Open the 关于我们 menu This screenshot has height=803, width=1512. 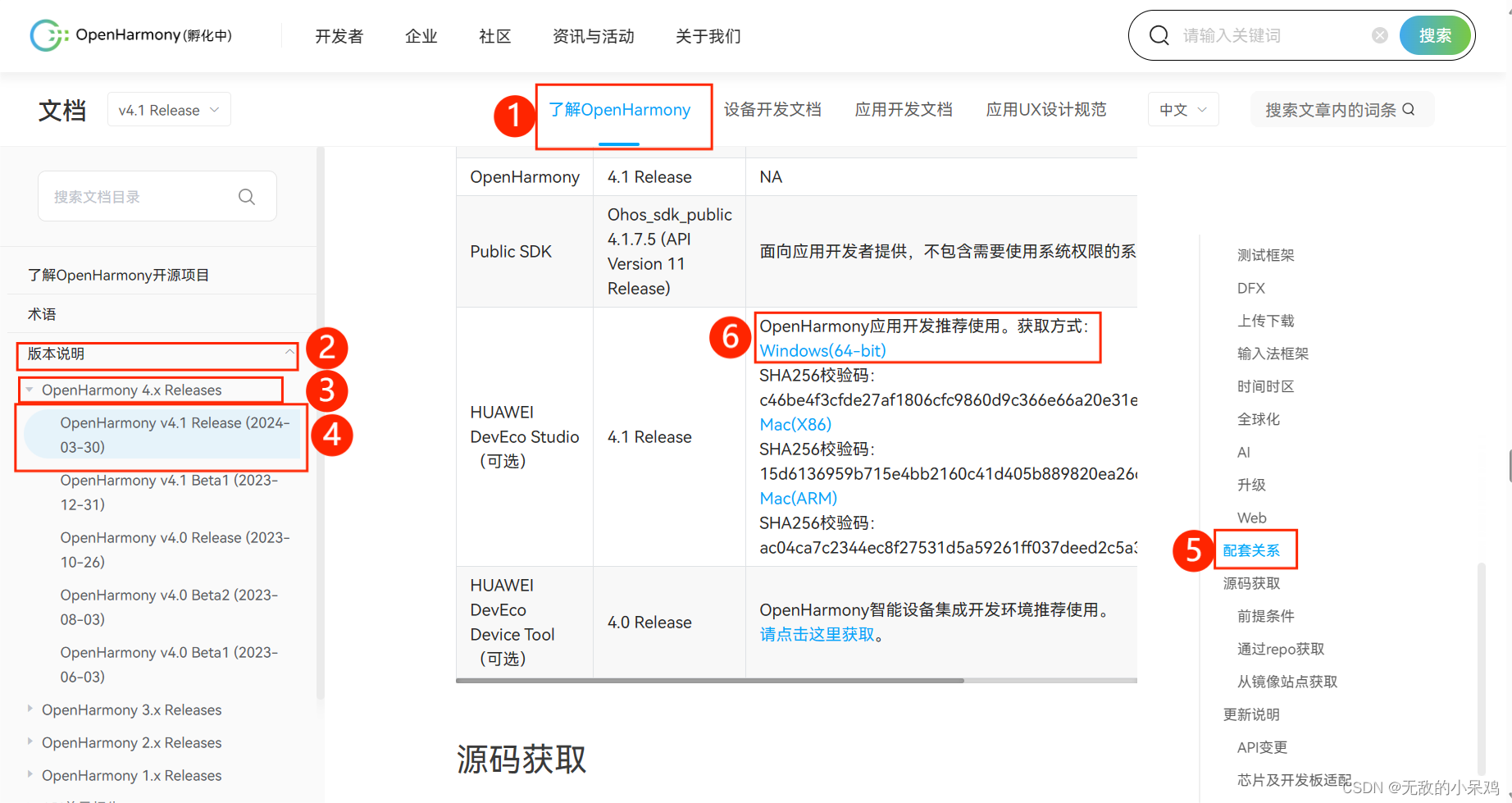point(708,36)
